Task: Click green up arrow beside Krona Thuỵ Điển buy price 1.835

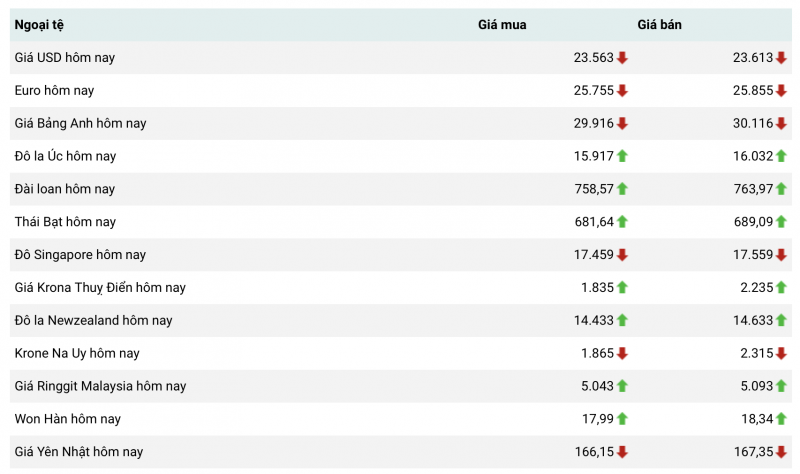Action: point(622,288)
